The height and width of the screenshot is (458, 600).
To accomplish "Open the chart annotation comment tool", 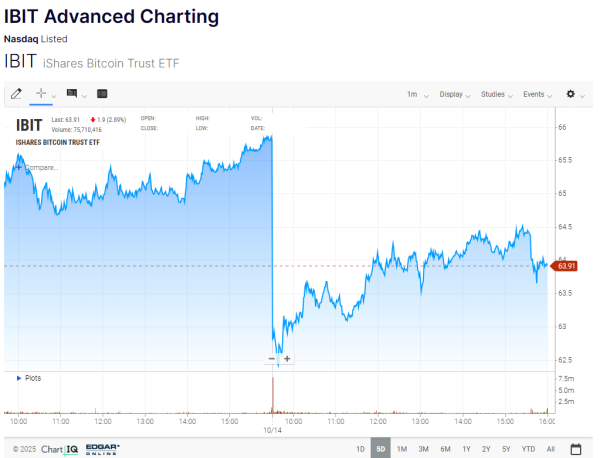I will pos(72,94).
